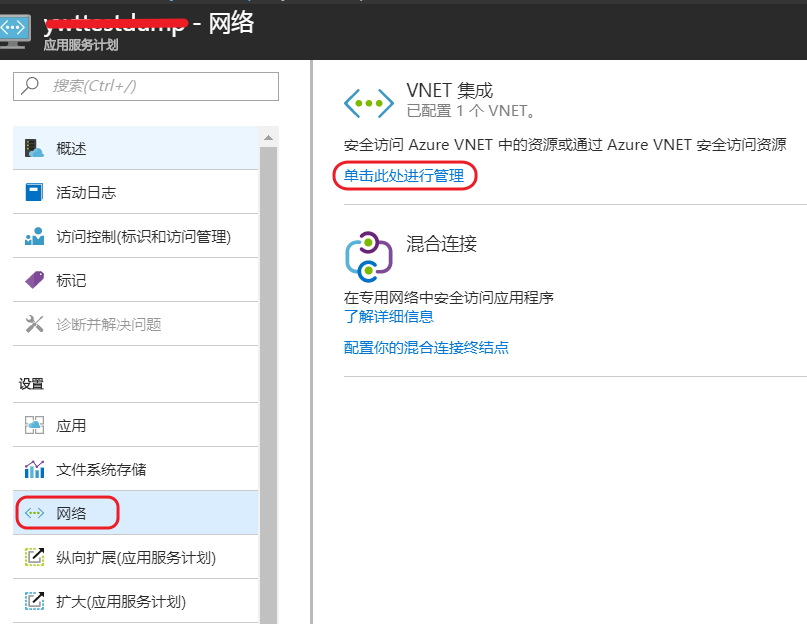Click the 纵向扩展 scale up icon
This screenshot has height=624, width=807.
[x=35, y=557]
